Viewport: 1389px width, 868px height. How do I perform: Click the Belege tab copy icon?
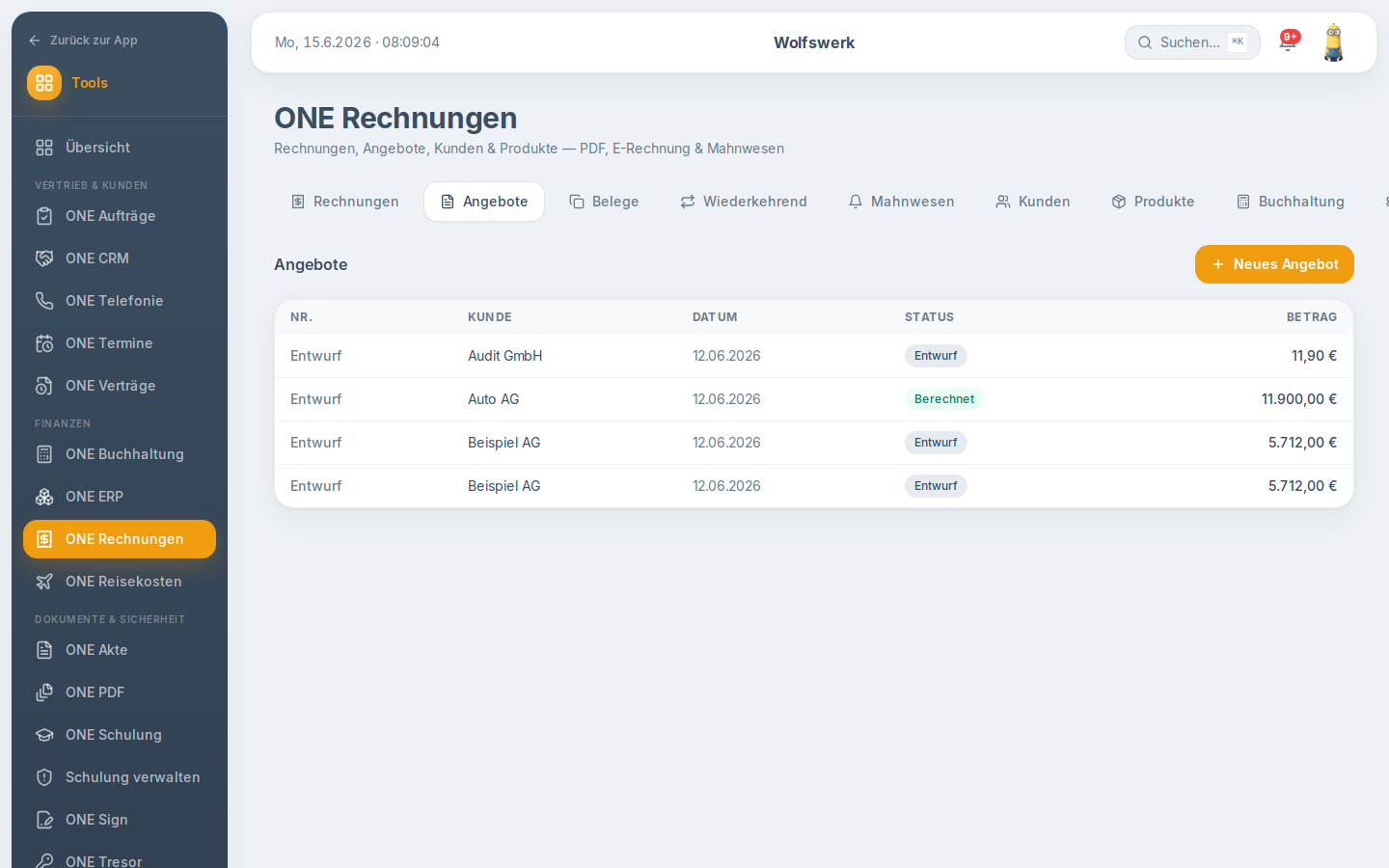tap(577, 202)
